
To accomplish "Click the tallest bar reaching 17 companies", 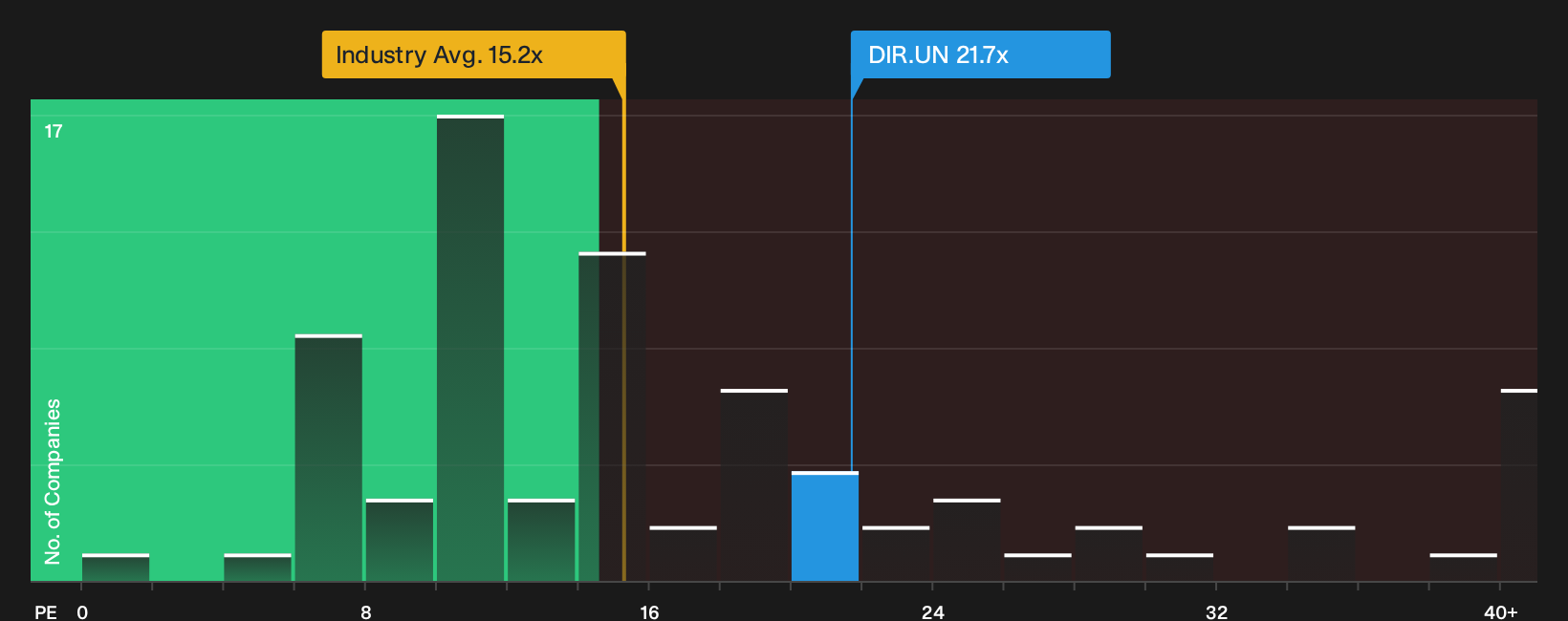I will (470, 348).
